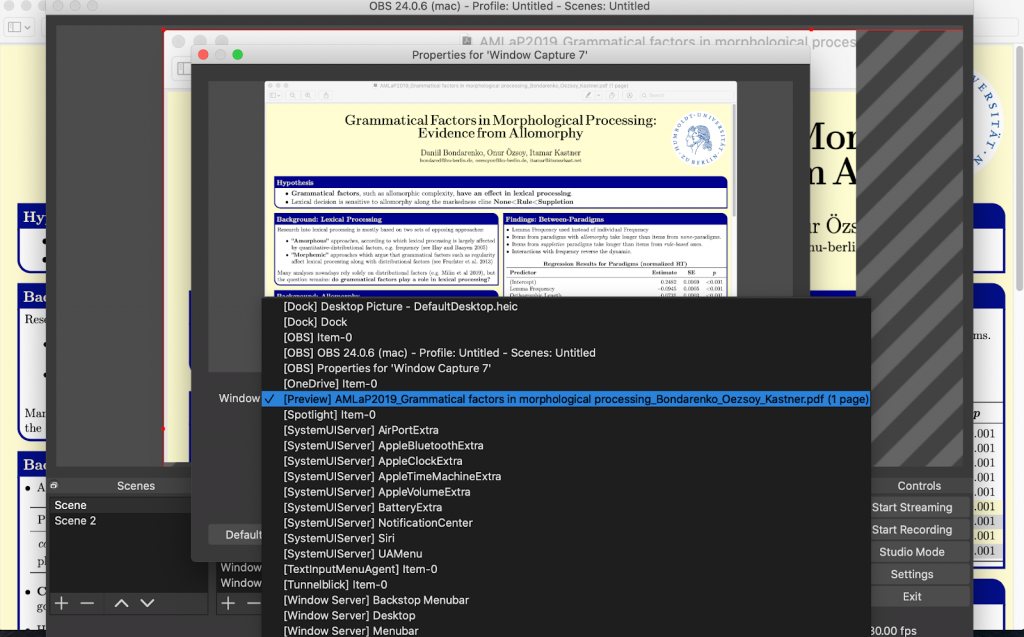This screenshot has height=637, width=1024.
Task: Select '[SystemUIServer] NotificationCenter' option
Action: (566, 523)
